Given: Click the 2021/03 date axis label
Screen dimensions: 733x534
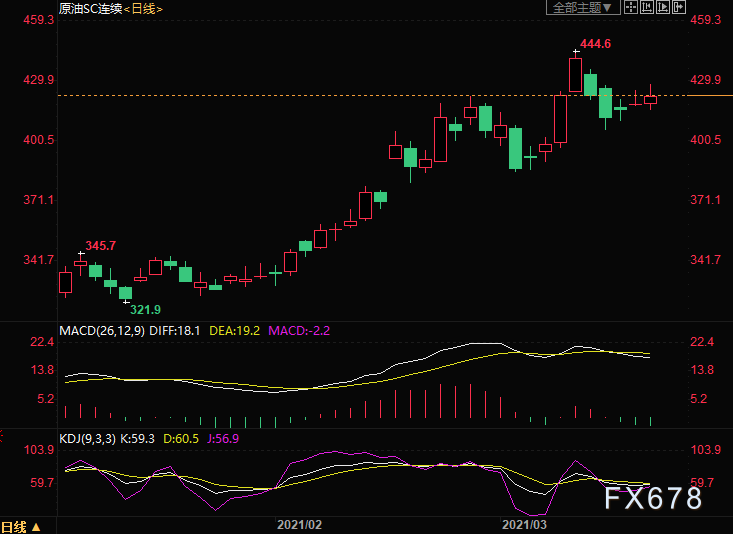Looking at the screenshot, I should (524, 525).
